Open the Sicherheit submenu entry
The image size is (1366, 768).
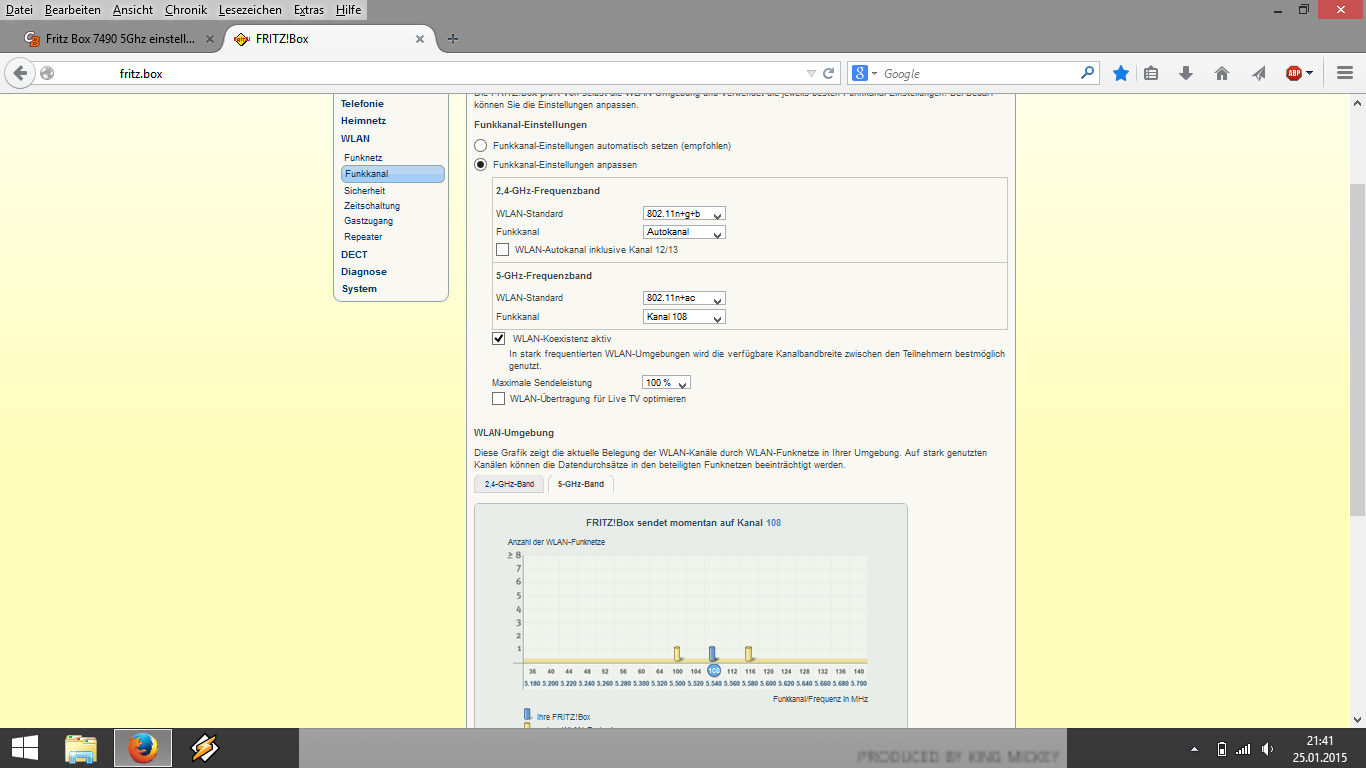click(364, 190)
